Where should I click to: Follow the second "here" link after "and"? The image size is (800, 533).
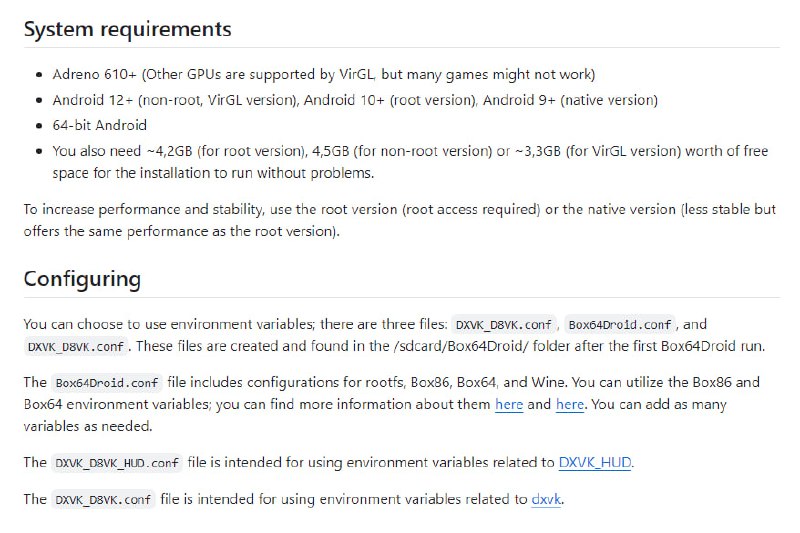click(x=569, y=404)
